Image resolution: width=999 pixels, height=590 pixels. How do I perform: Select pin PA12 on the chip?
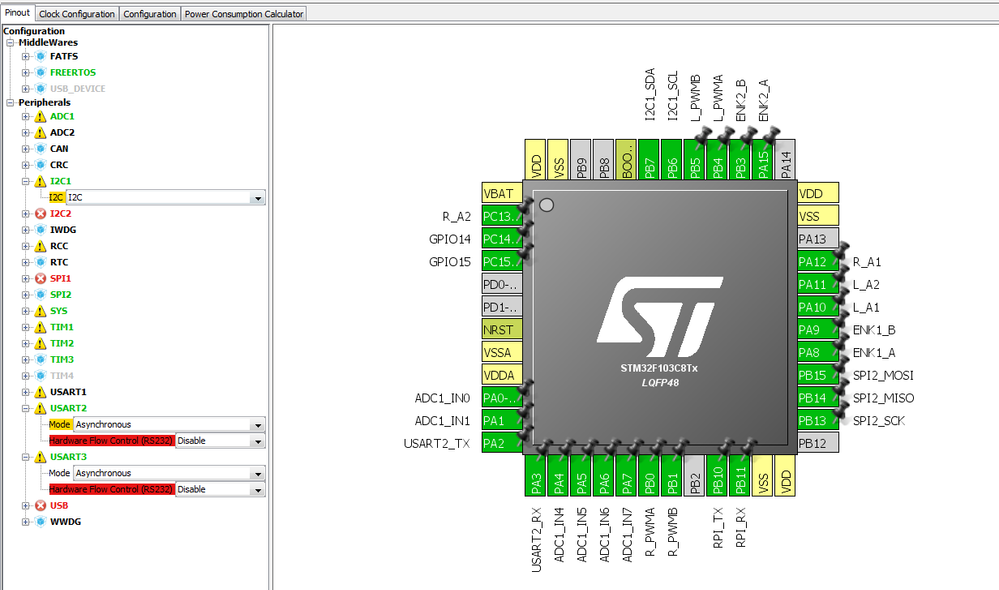point(818,262)
